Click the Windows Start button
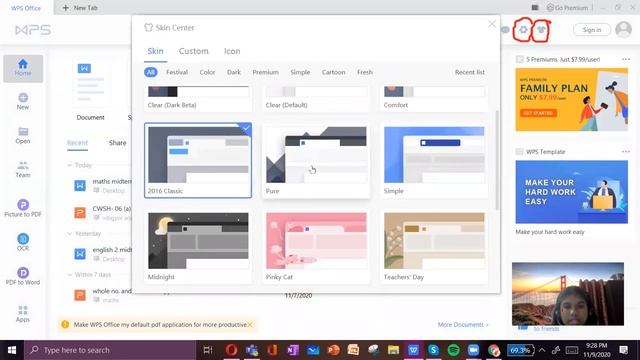The width and height of the screenshot is (640, 360). click(12, 350)
